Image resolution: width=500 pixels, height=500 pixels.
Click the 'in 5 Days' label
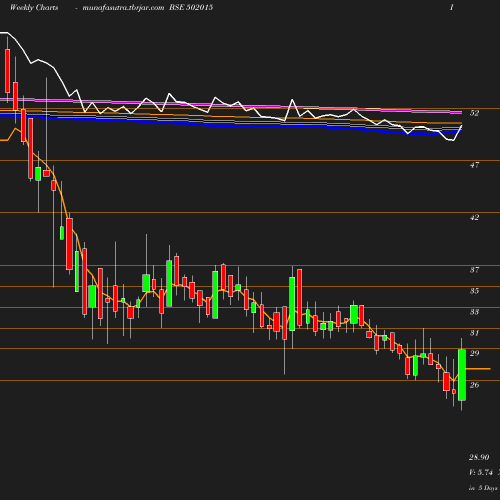pos(483,488)
